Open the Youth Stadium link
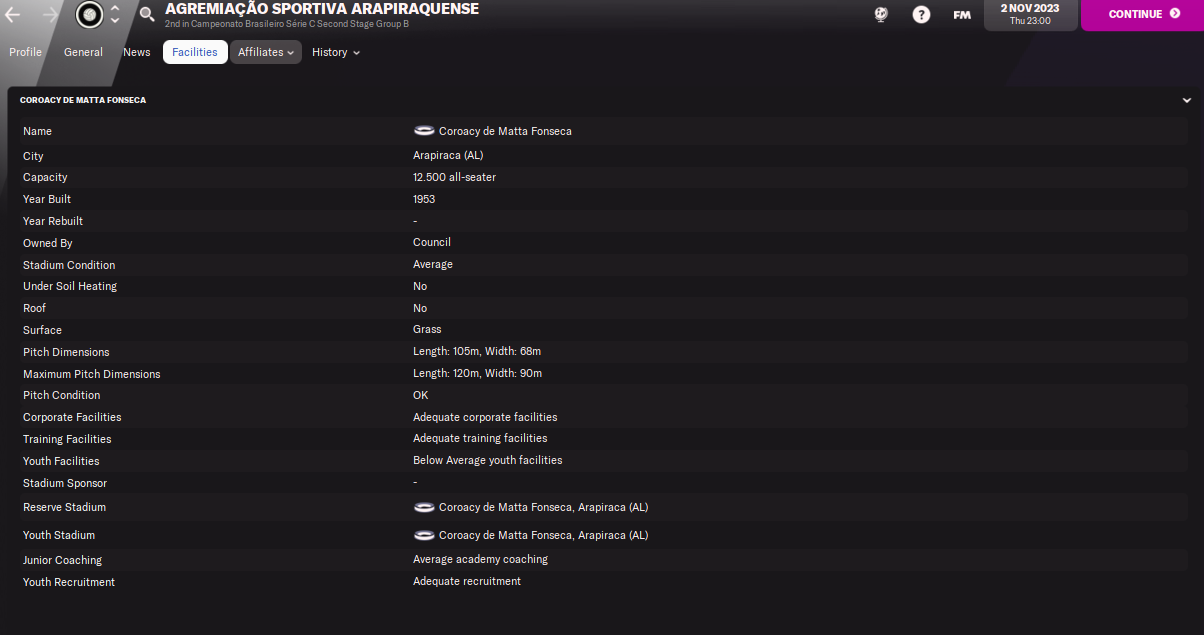 pyautogui.click(x=543, y=535)
